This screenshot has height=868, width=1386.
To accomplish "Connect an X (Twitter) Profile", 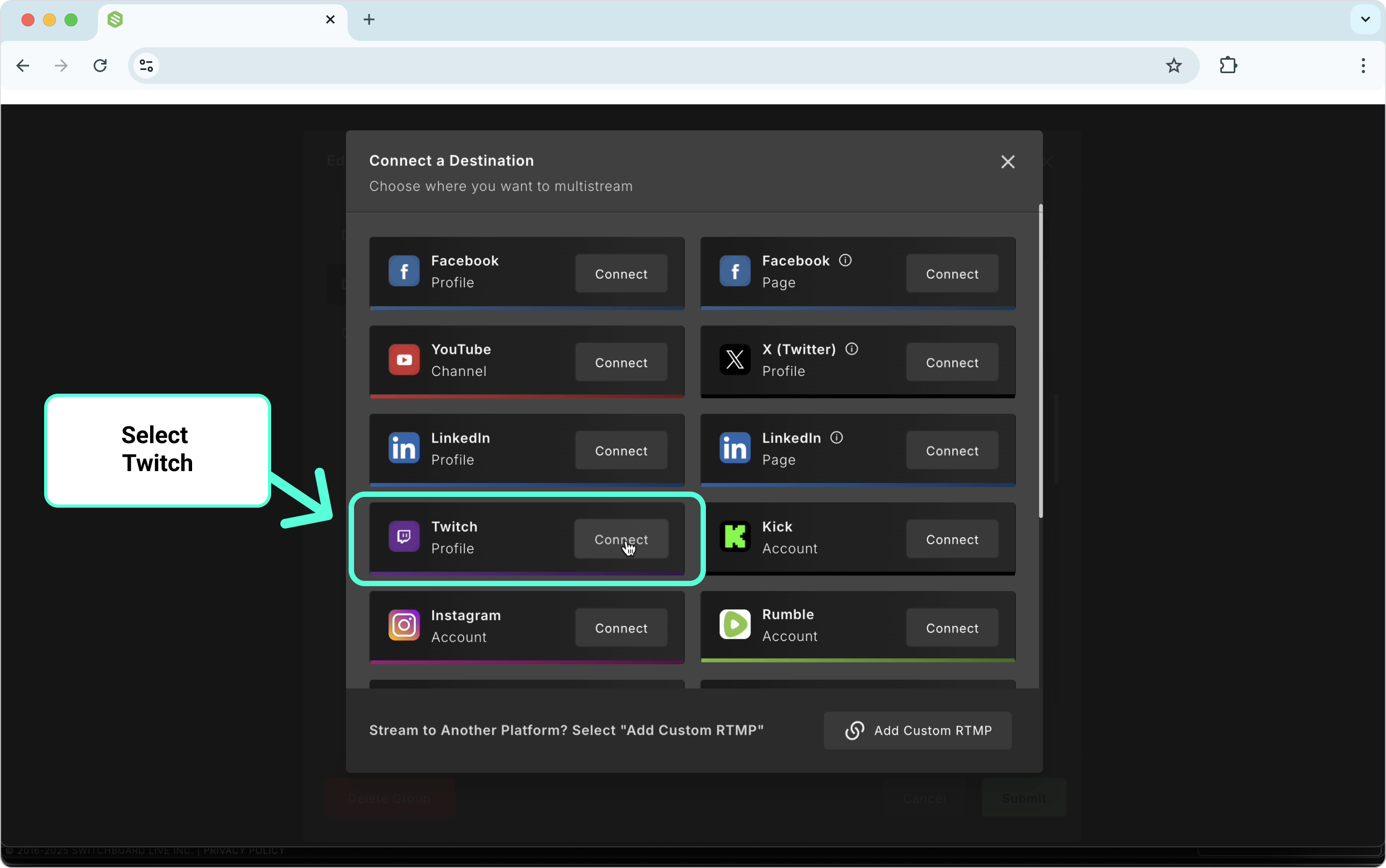I will pos(951,363).
